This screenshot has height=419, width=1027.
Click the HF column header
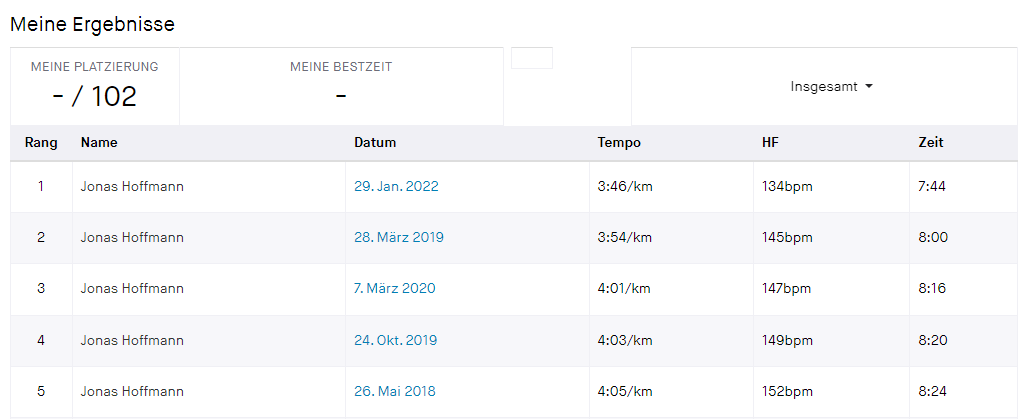pos(770,143)
